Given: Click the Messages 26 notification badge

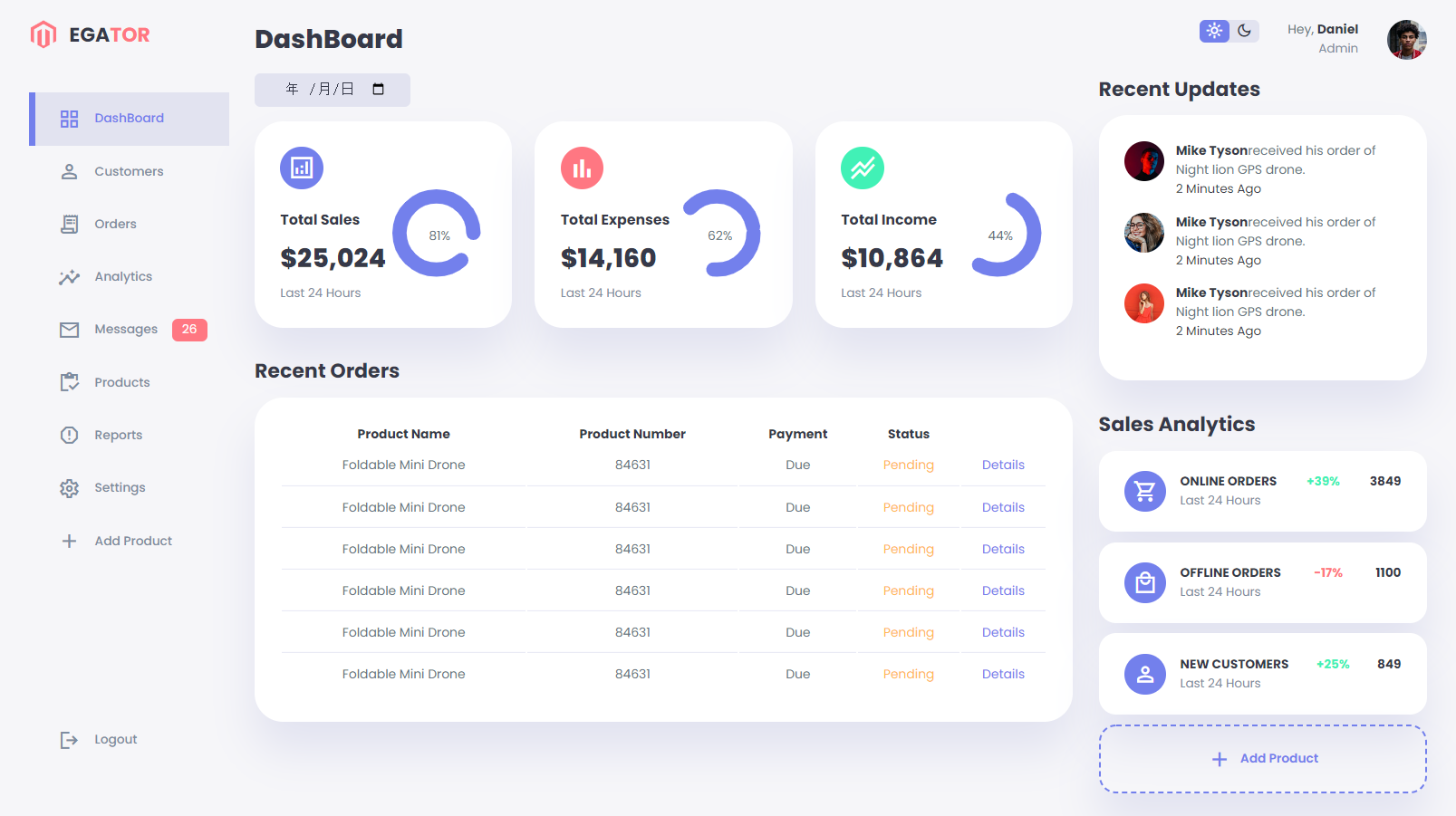Looking at the screenshot, I should tap(189, 330).
